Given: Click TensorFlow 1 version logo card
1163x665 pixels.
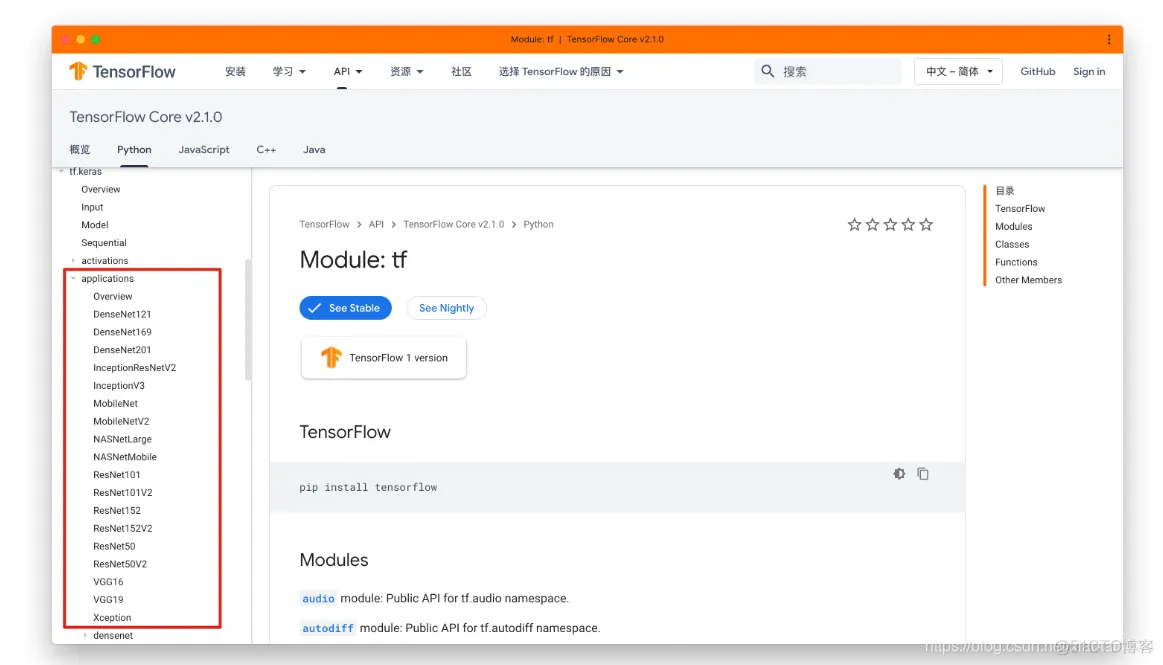Looking at the screenshot, I should 383,358.
